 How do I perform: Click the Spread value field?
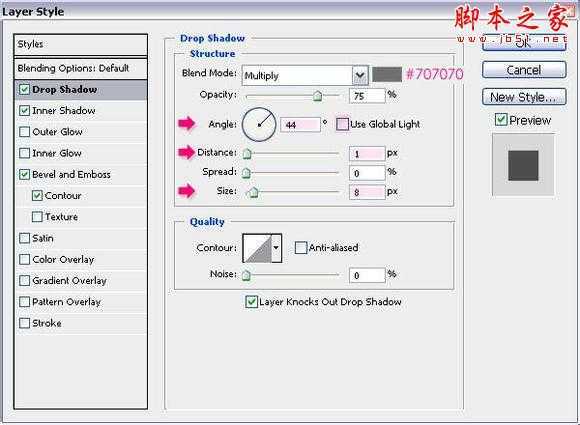pyautogui.click(x=367, y=173)
